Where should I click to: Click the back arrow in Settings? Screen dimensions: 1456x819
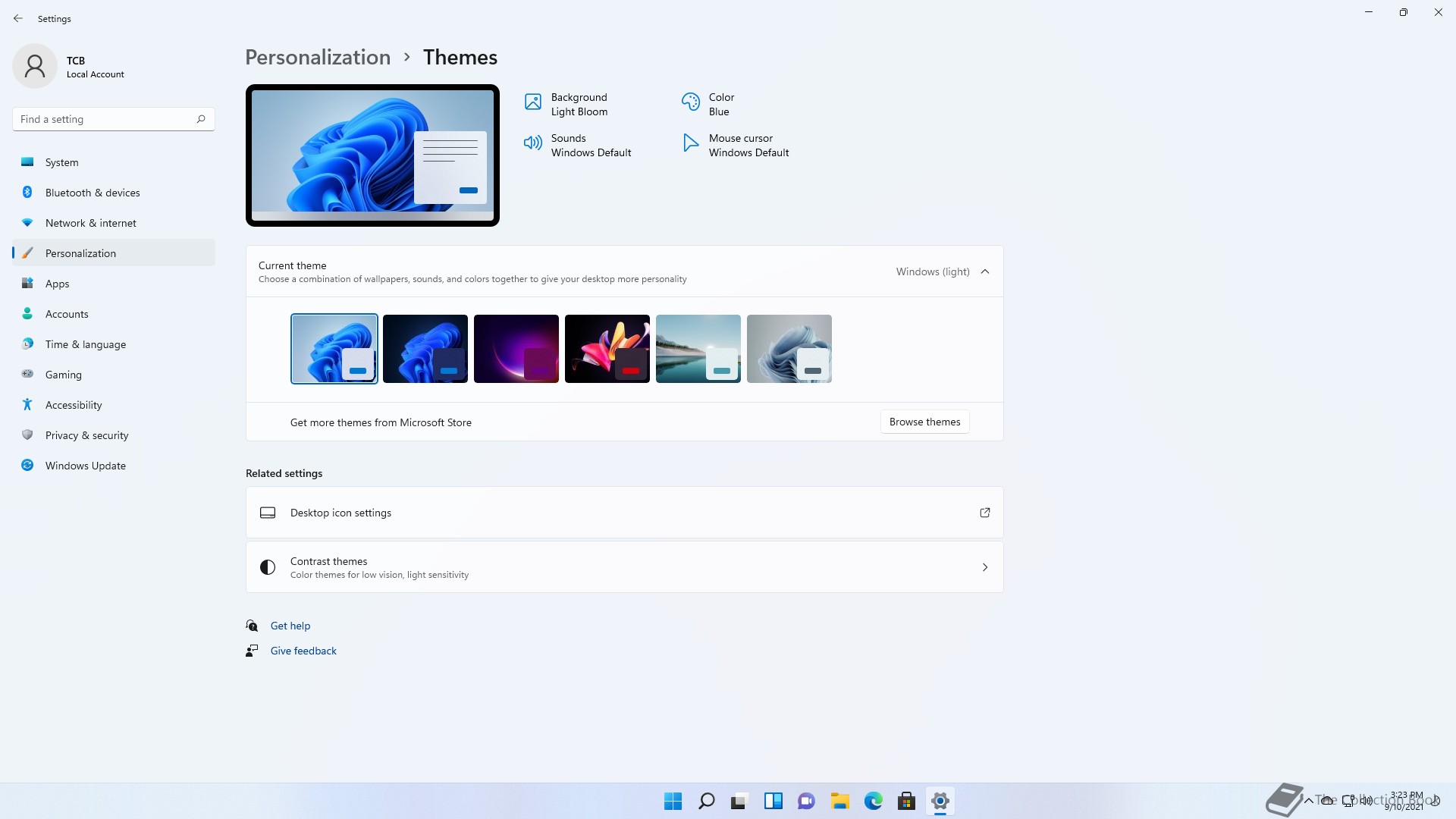pos(18,18)
